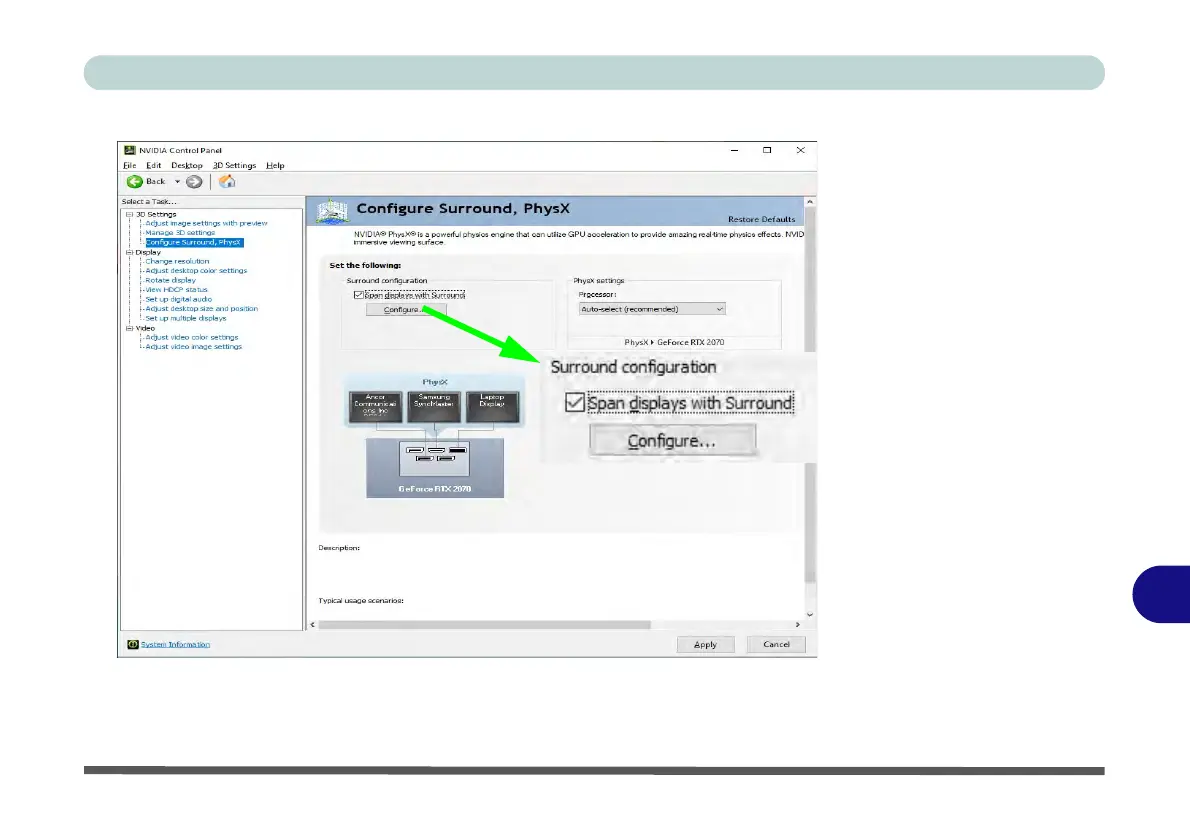
Task: Click the GeForce RTX 2070 card graphic
Action: (x=435, y=468)
